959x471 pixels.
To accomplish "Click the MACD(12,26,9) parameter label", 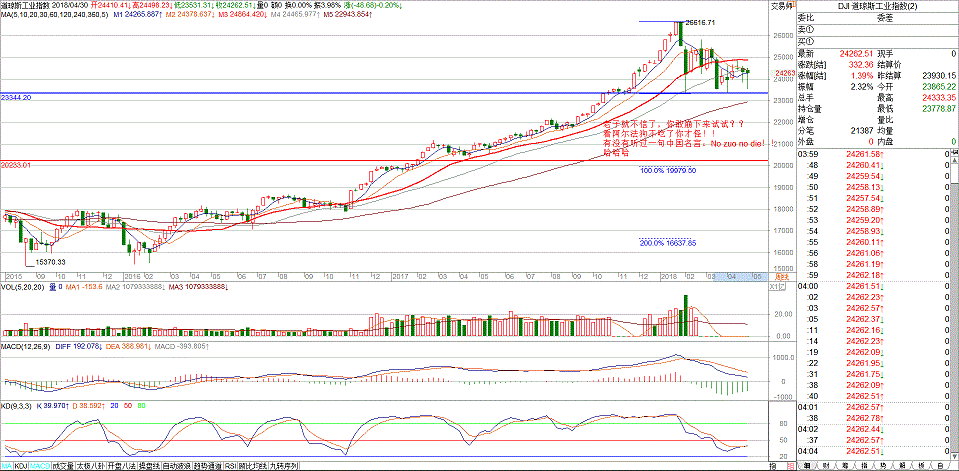I will pos(28,347).
